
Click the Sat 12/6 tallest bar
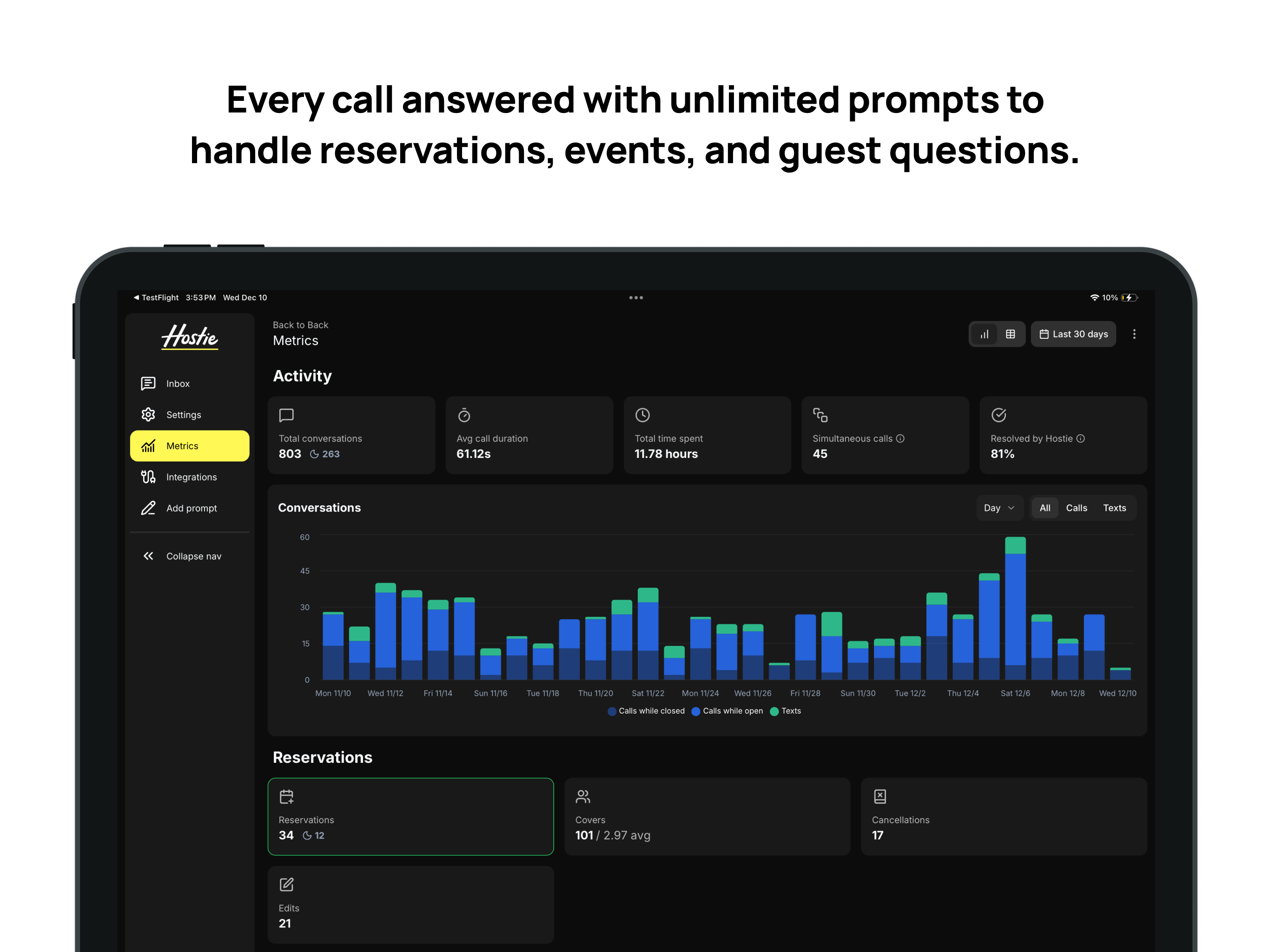[1015, 608]
